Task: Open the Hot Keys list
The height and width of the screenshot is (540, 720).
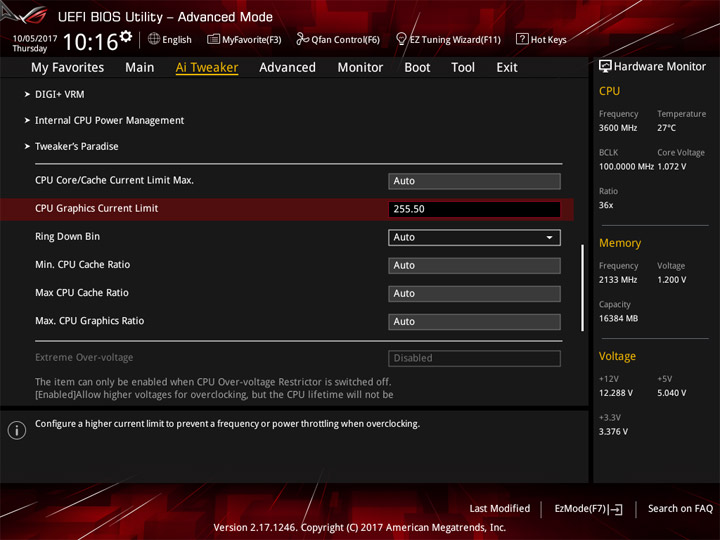Action: tap(541, 39)
